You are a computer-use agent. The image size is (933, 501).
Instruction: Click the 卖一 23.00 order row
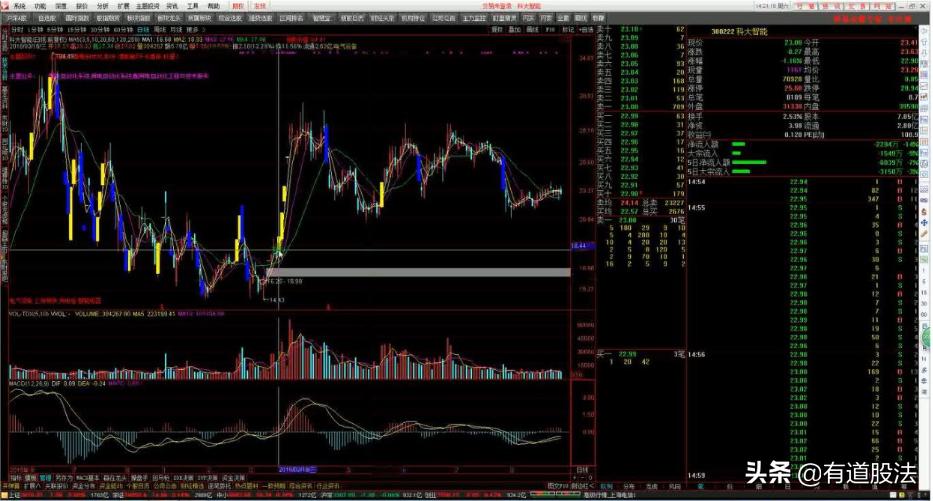point(641,107)
